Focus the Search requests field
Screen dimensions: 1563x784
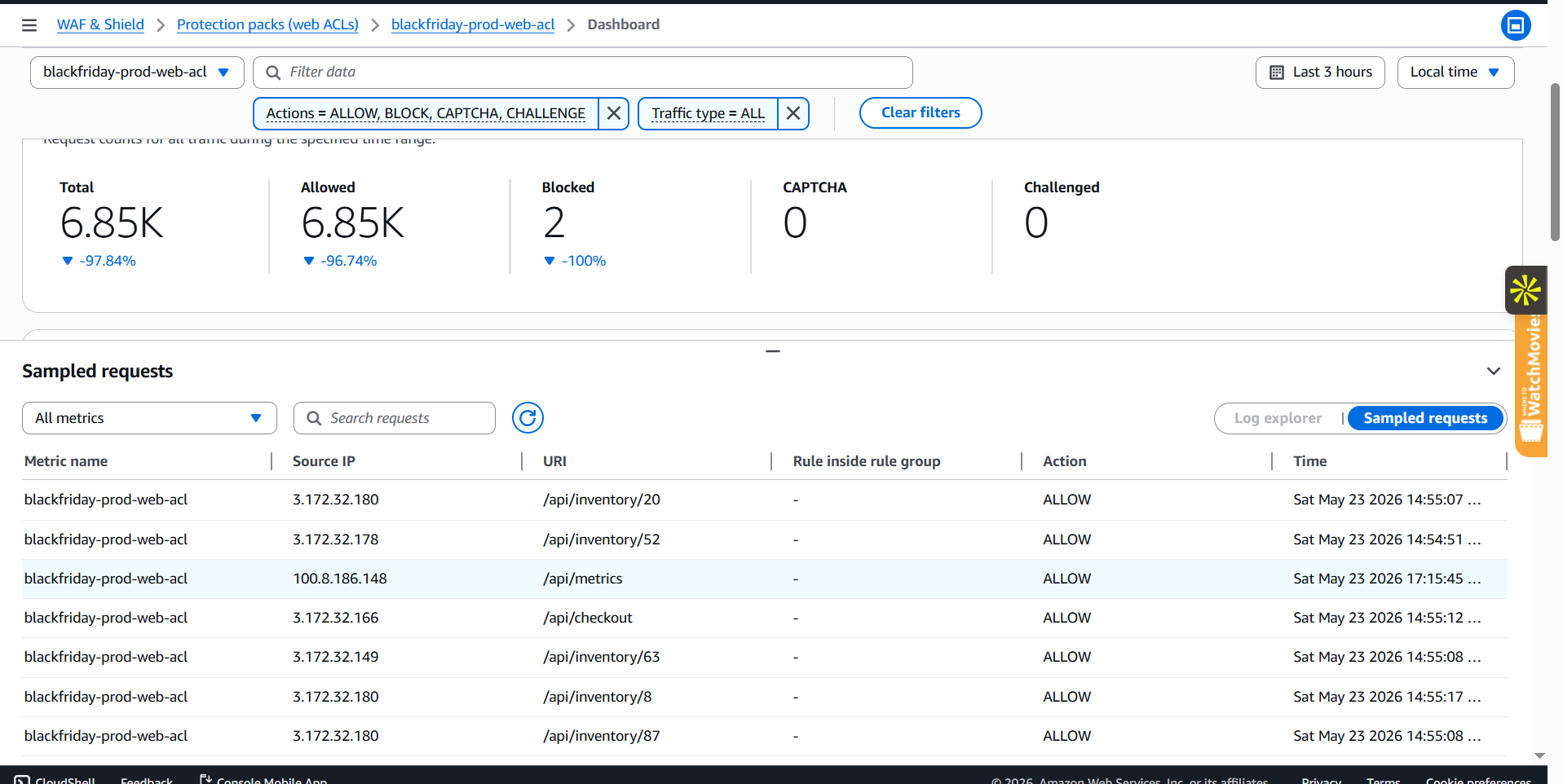tap(394, 418)
